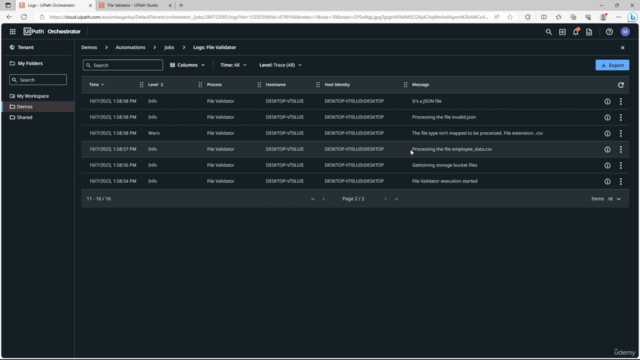The height and width of the screenshot is (360, 640).
Task: Navigate to Automations breadcrumb
Action: [130, 47]
